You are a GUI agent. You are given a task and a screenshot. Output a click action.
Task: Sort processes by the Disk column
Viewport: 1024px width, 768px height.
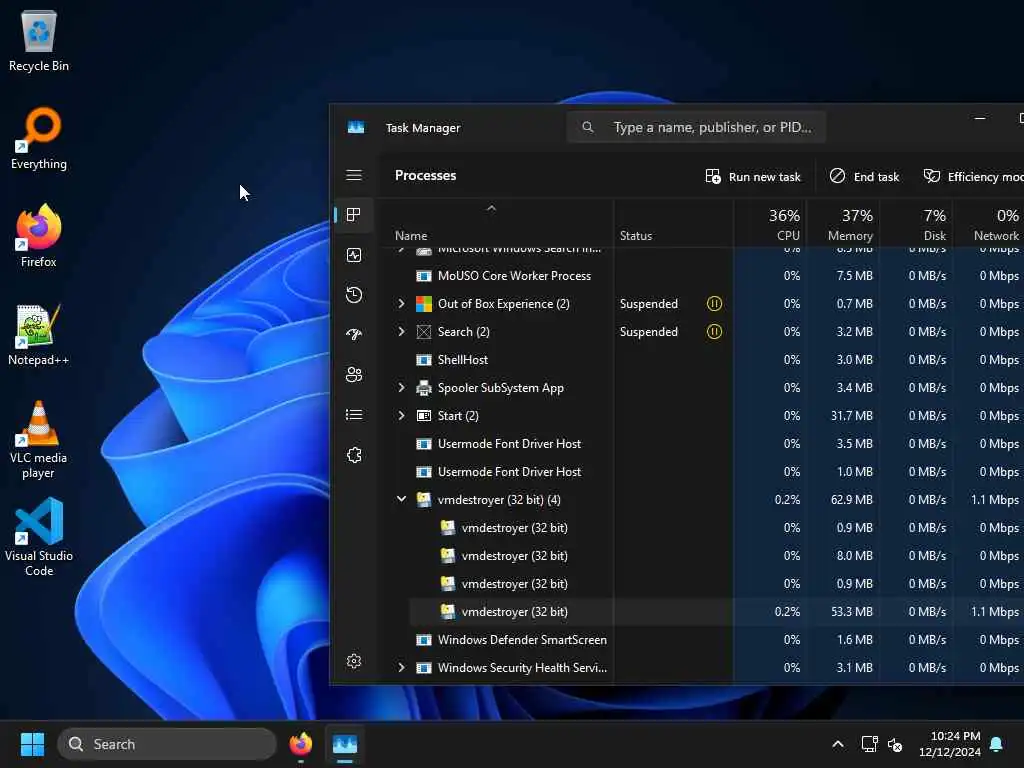(916, 223)
